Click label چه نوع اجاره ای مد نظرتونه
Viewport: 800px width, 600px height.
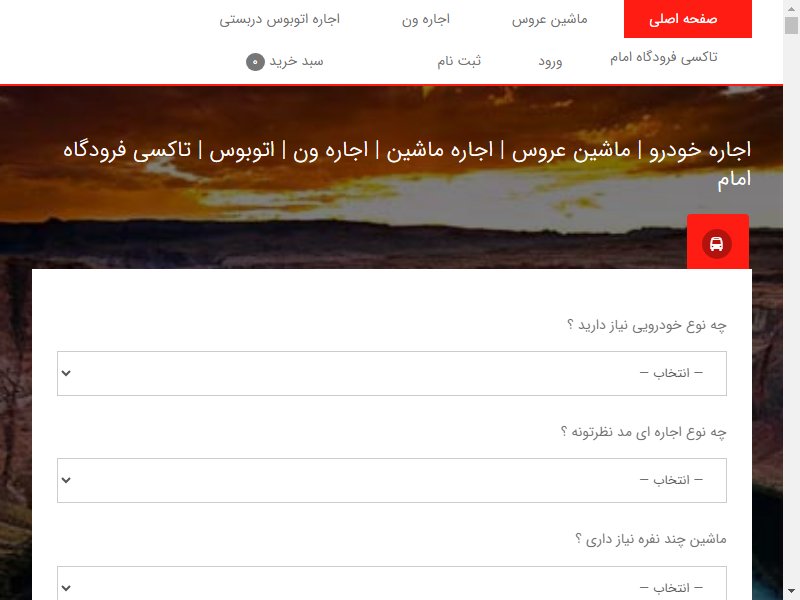643,432
